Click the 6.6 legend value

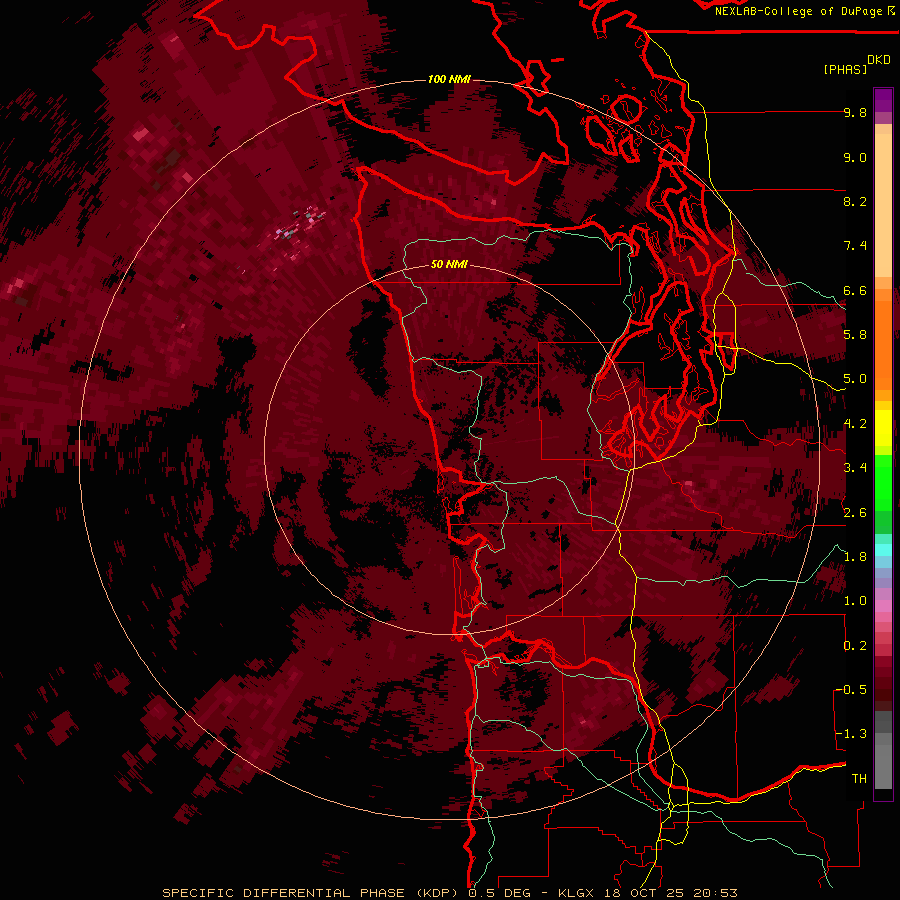click(x=855, y=290)
